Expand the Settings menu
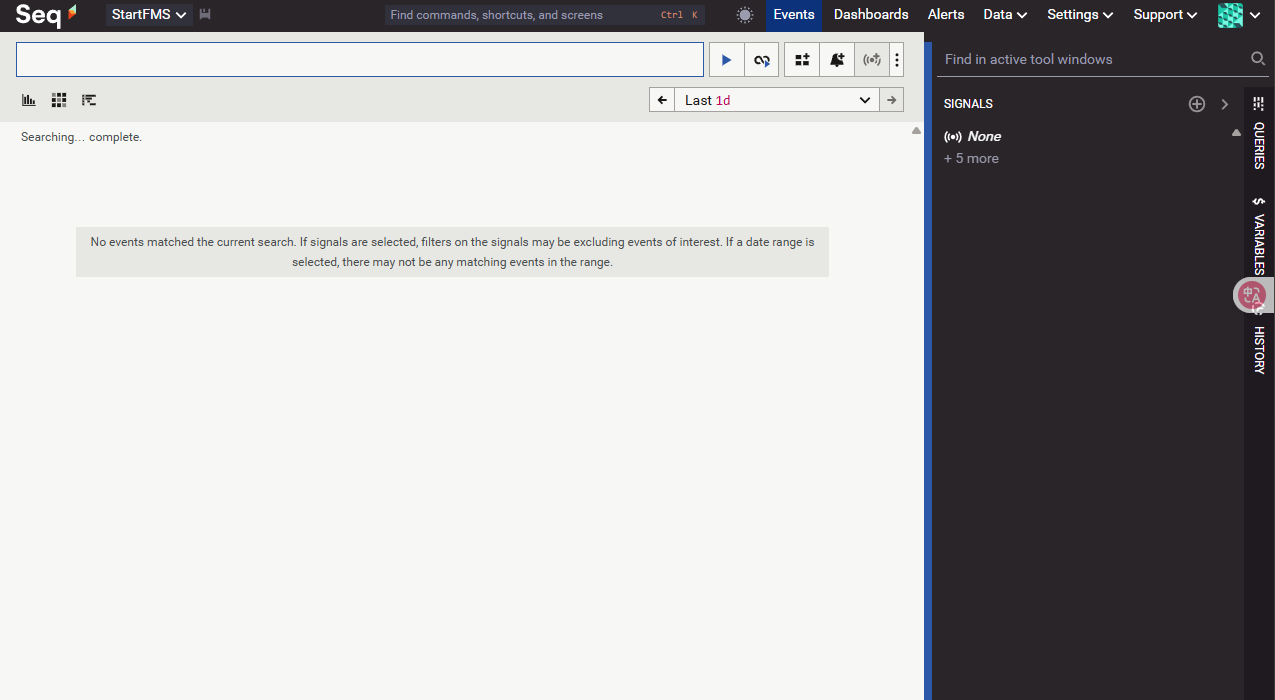 [x=1080, y=15]
